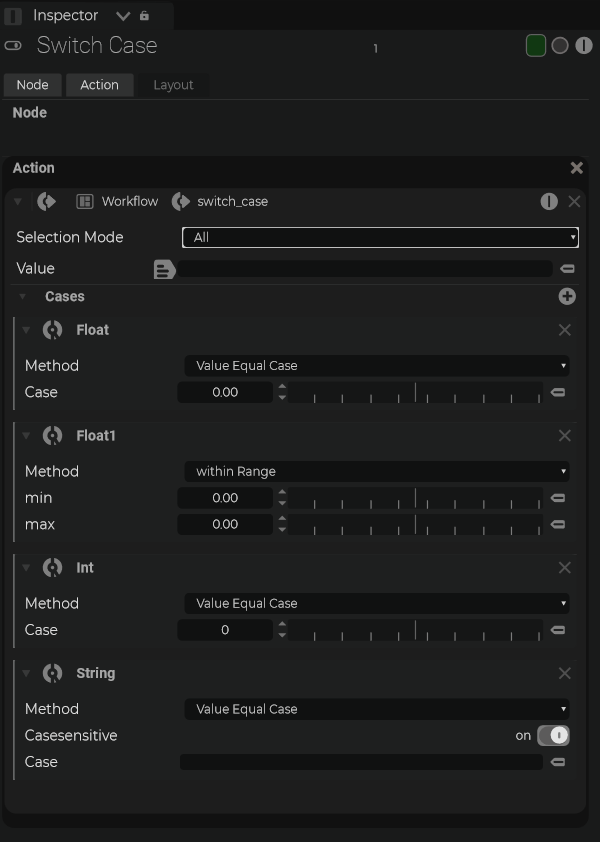The height and width of the screenshot is (842, 600).
Task: Remove the Float case with its X
Action: point(565,330)
